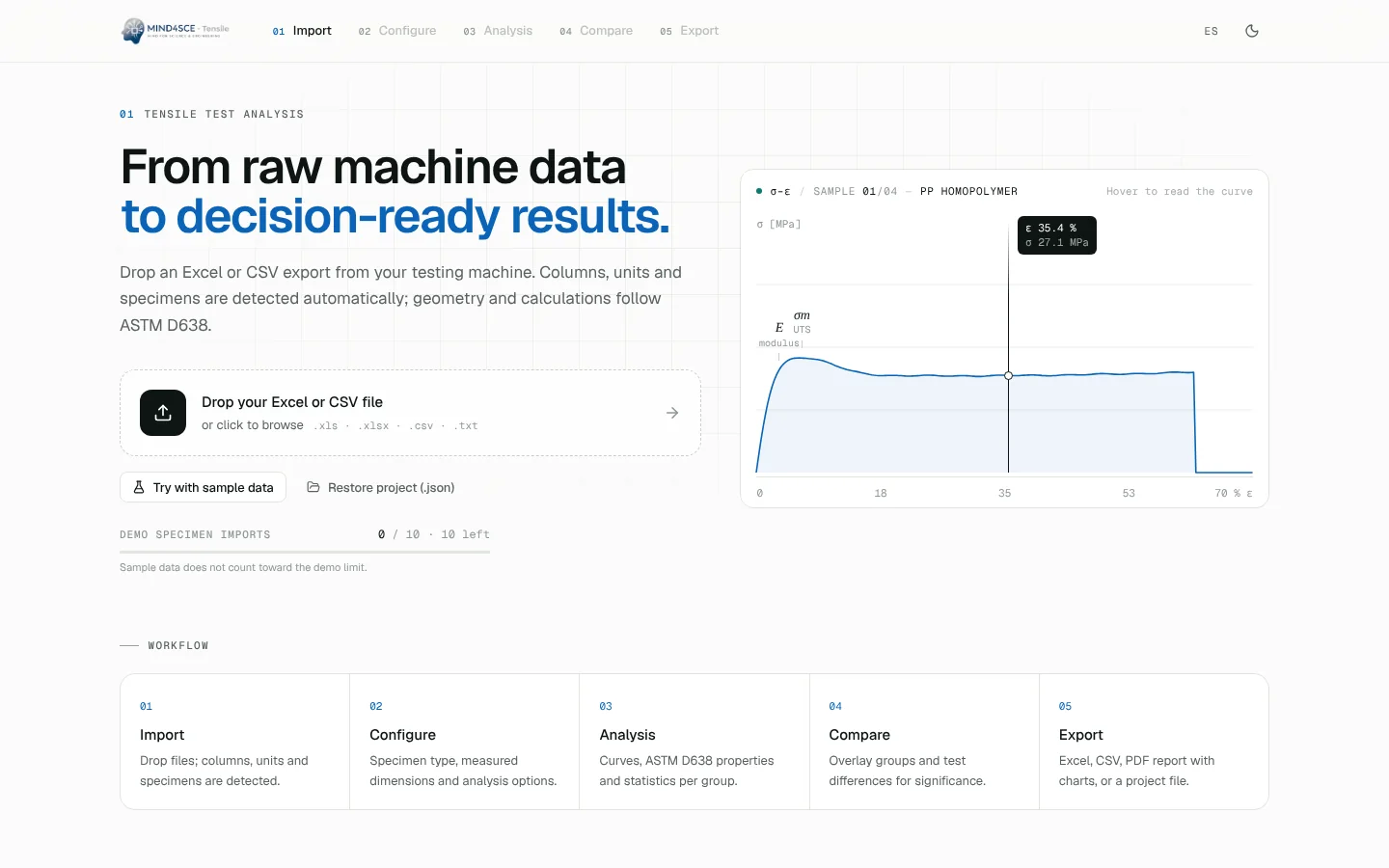Select the Compare workflow card
This screenshot has height=868, width=1389.
click(924, 742)
